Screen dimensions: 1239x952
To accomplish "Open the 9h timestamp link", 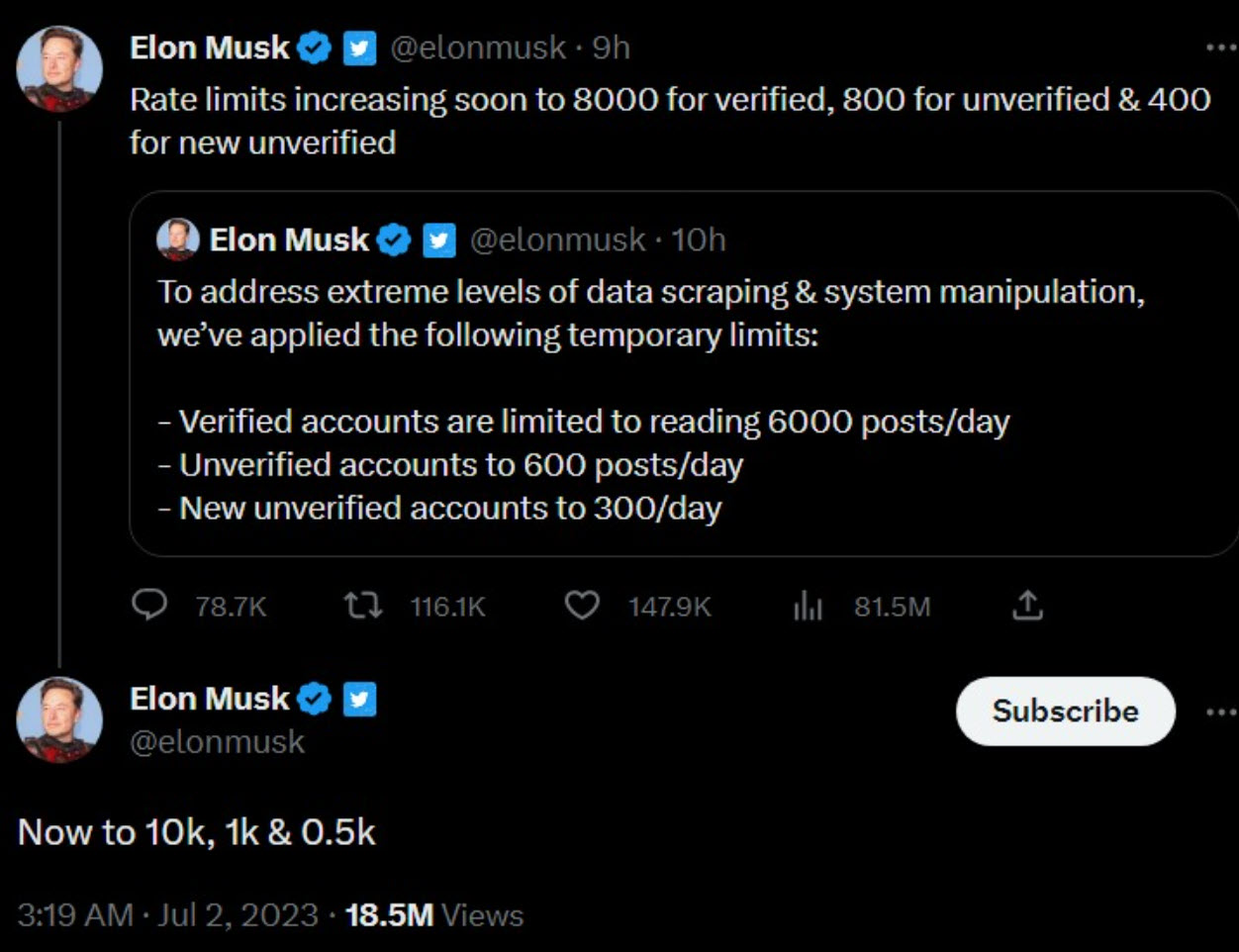I will tap(611, 48).
